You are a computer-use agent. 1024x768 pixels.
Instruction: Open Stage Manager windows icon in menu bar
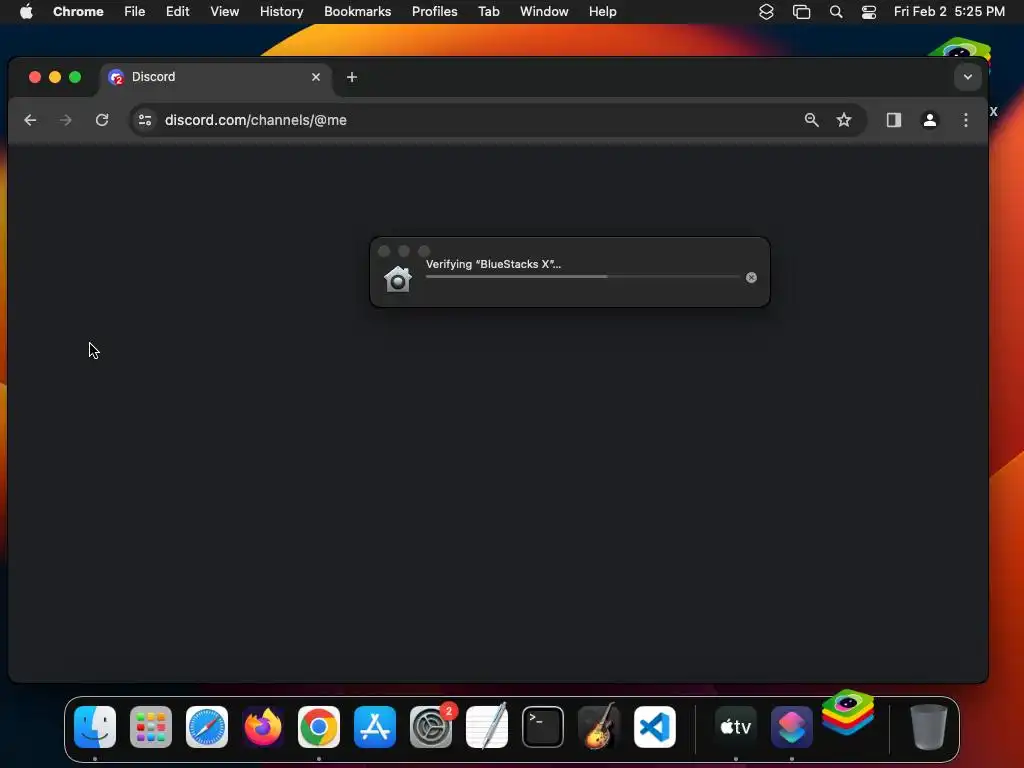point(801,12)
